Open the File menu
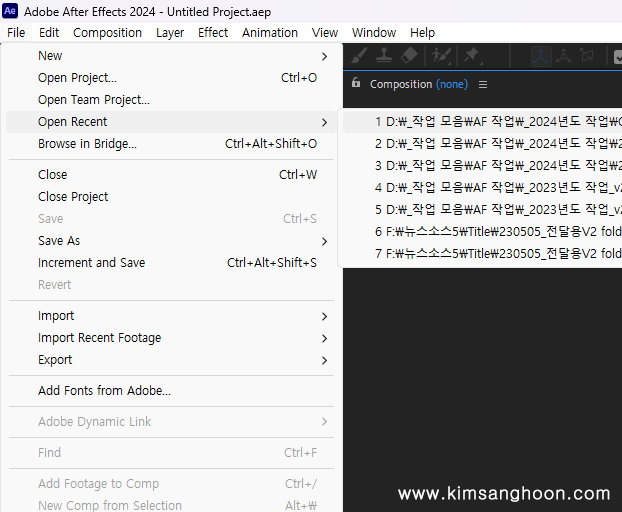This screenshot has height=512, width=622. [x=16, y=33]
